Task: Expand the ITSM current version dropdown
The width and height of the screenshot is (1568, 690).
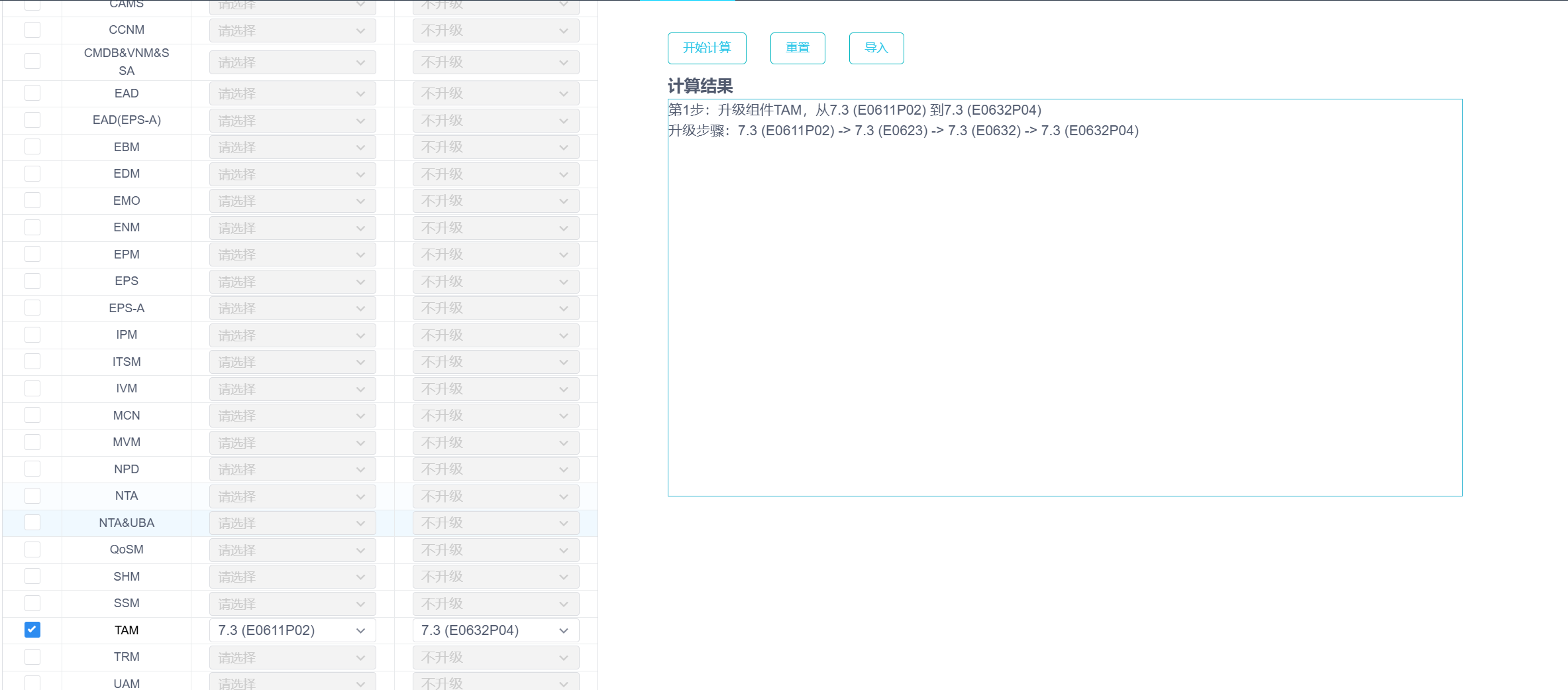Action: pos(292,362)
